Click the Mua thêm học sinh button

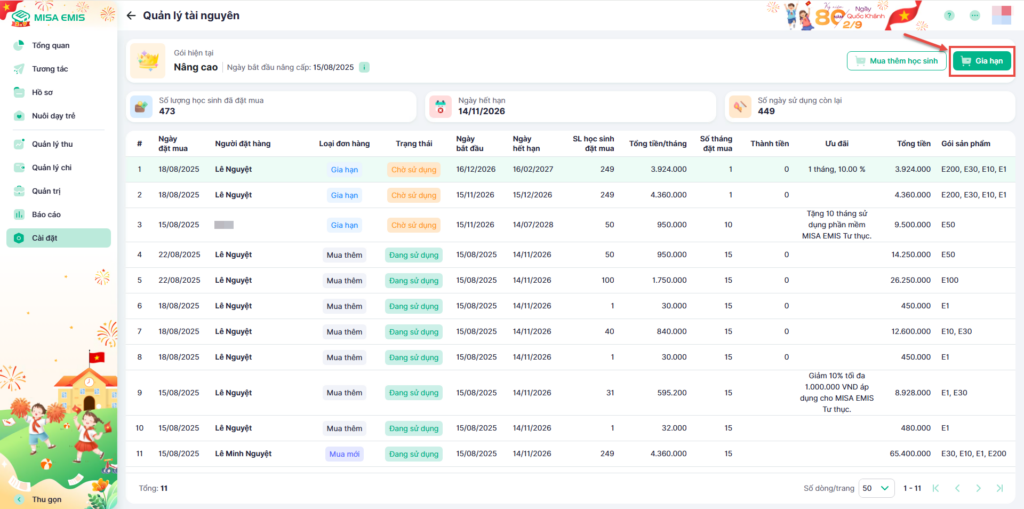896,61
